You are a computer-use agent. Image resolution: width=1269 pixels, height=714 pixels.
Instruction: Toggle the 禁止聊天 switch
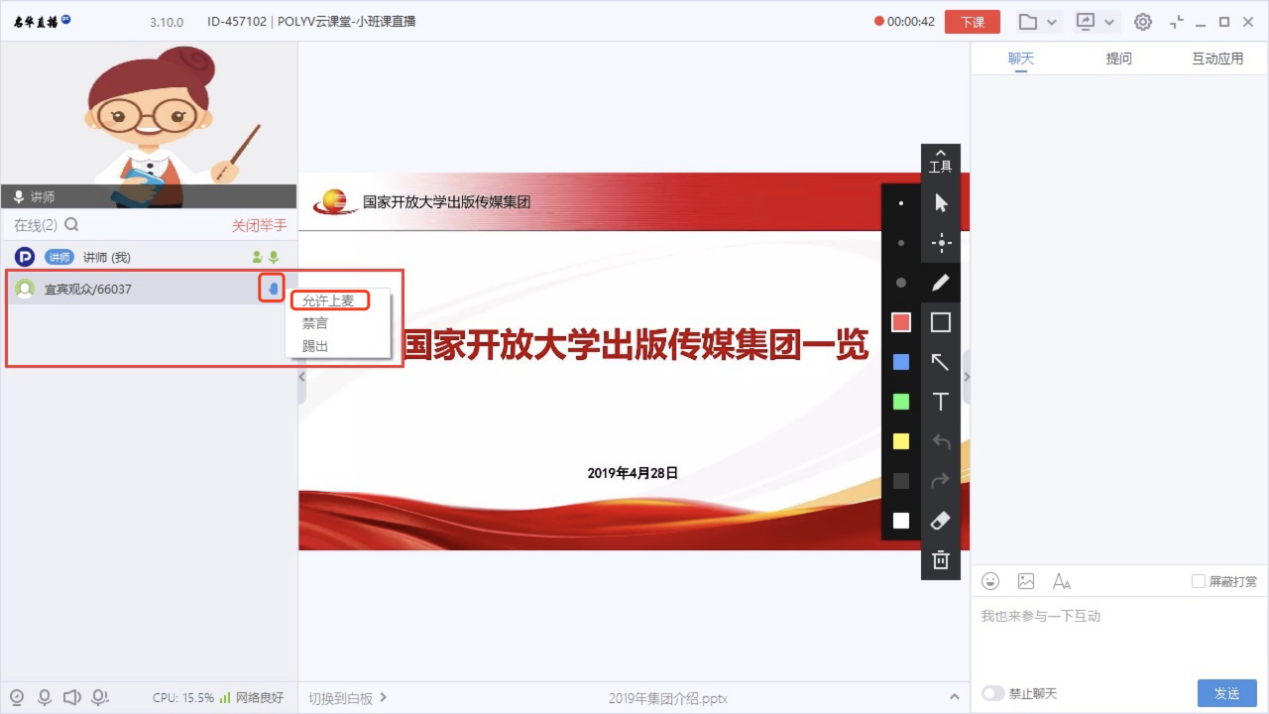pyautogui.click(x=992, y=693)
